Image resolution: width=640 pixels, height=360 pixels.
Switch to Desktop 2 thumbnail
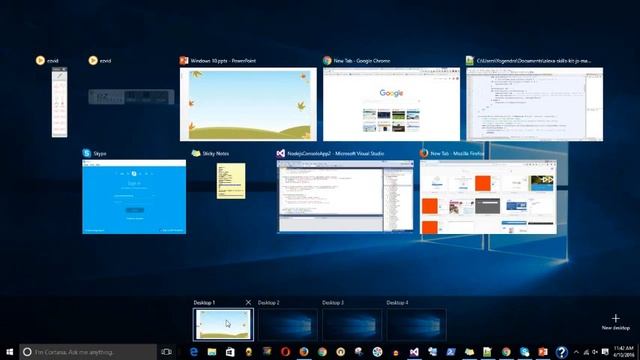coord(287,324)
